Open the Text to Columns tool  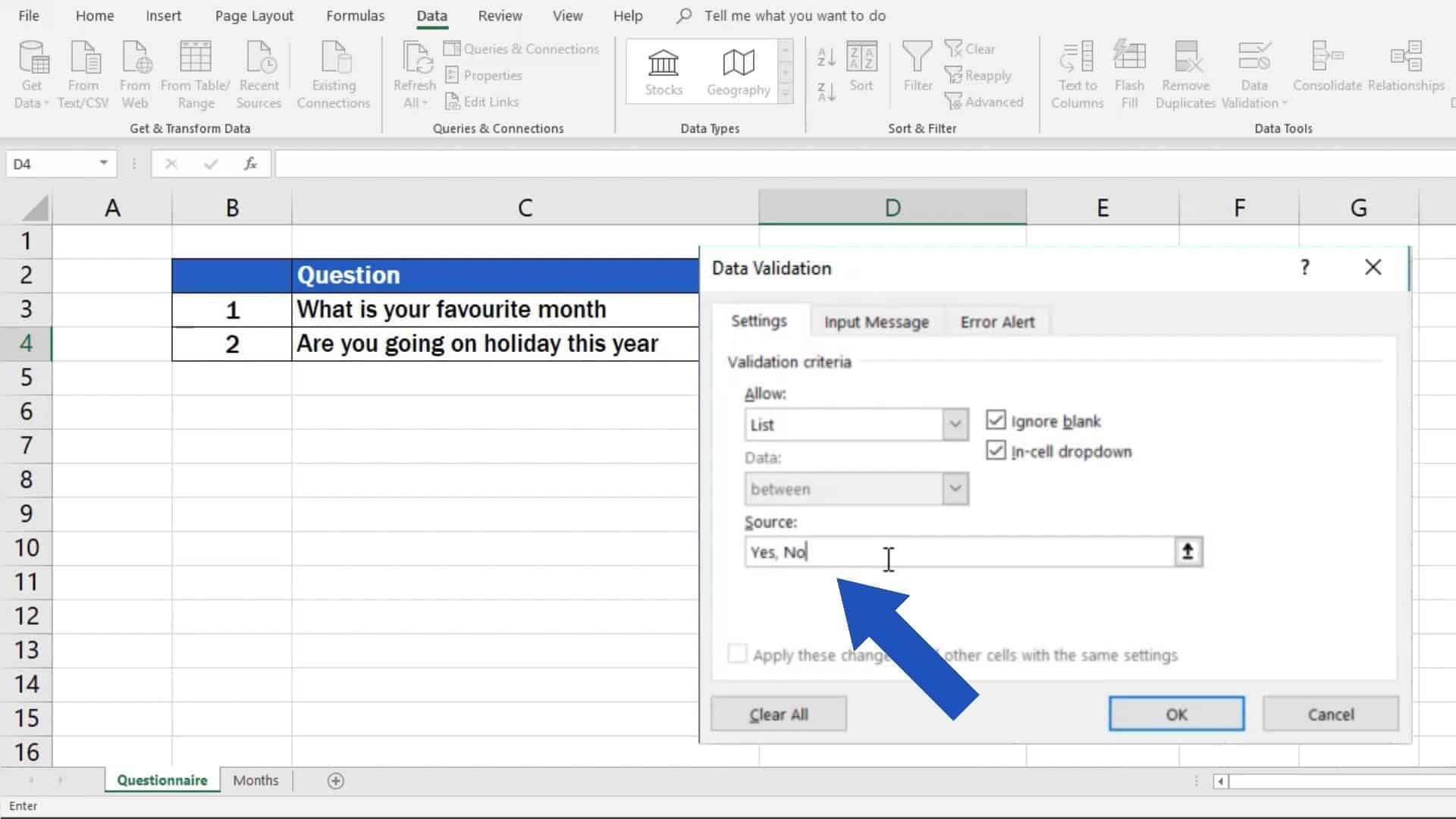click(1076, 72)
